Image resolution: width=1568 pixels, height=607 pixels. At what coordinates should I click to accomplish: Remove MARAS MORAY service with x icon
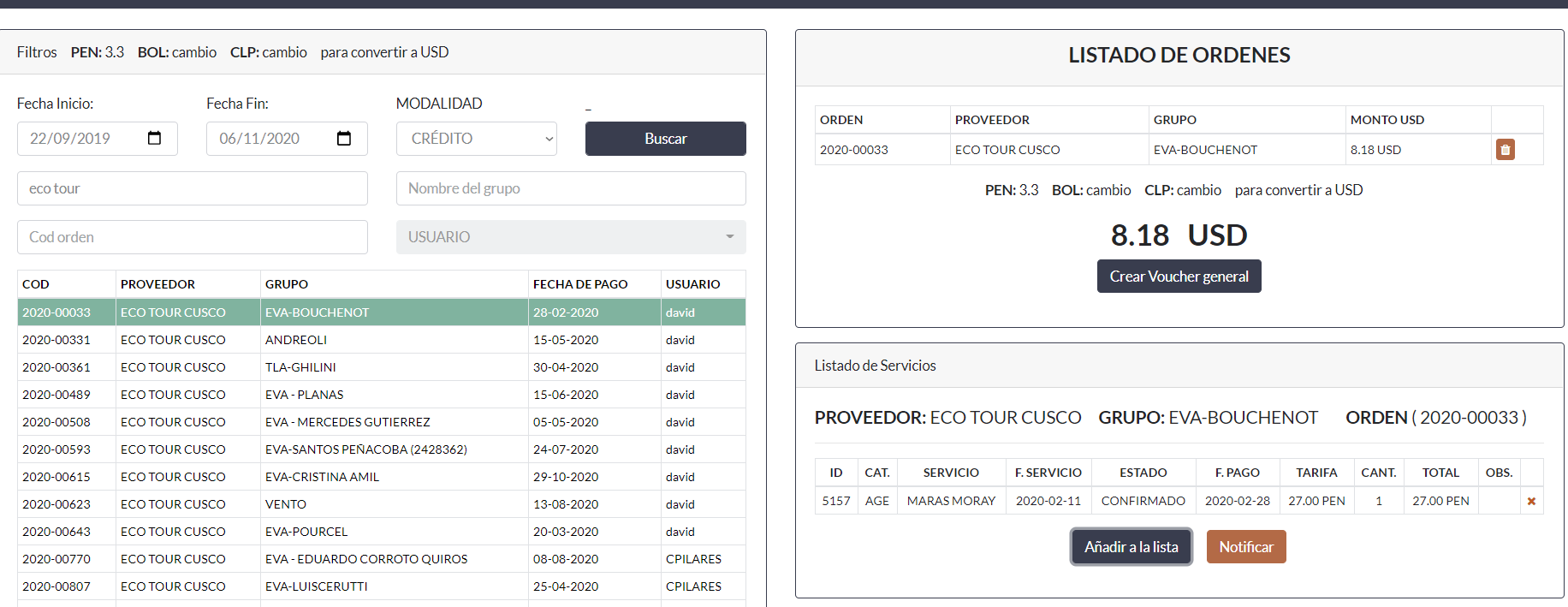(x=1531, y=502)
